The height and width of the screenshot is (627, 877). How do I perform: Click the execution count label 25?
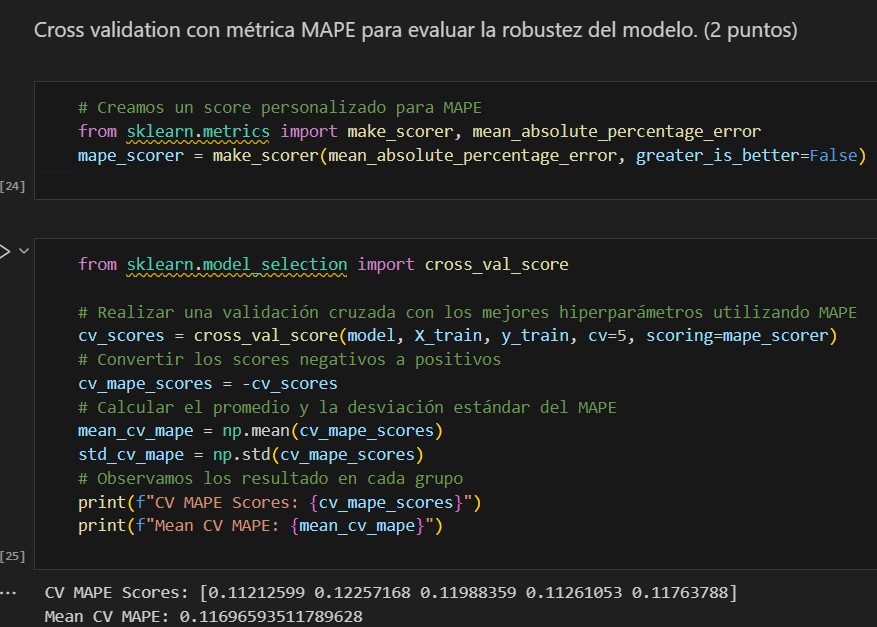pyautogui.click(x=13, y=555)
